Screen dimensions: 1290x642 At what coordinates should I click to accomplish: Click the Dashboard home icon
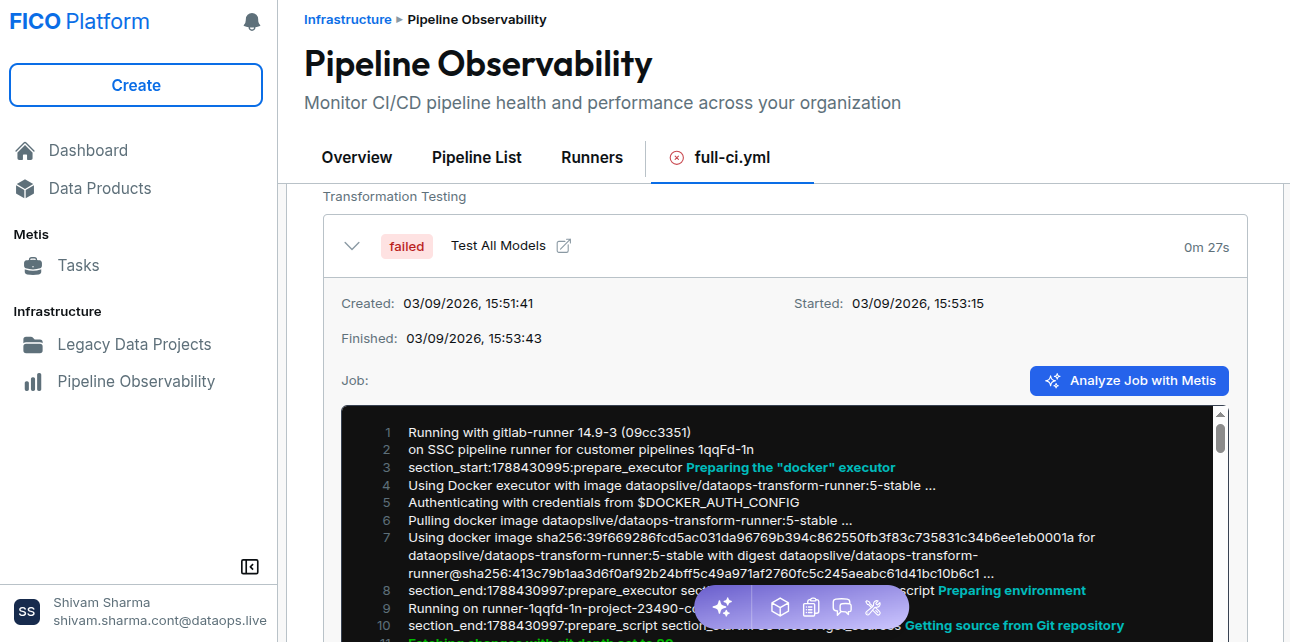pyautogui.click(x=26, y=151)
